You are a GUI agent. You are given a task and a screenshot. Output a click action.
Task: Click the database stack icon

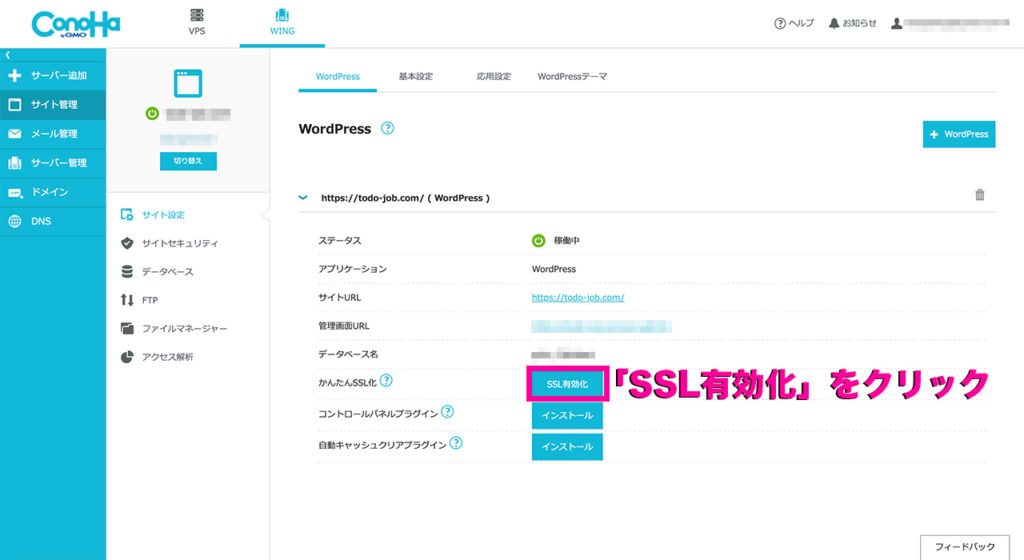[127, 272]
